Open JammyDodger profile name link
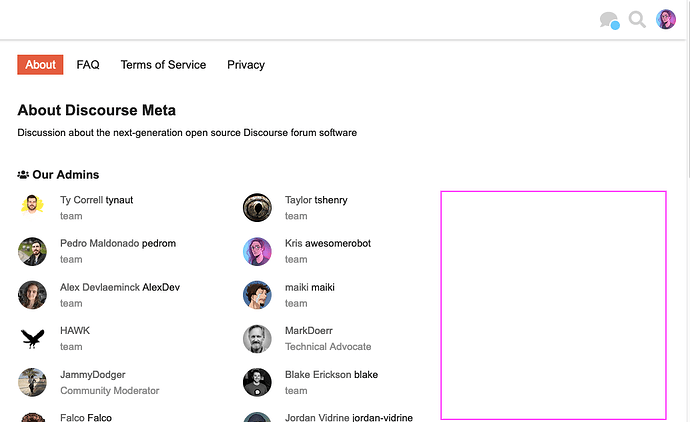 tap(93, 375)
